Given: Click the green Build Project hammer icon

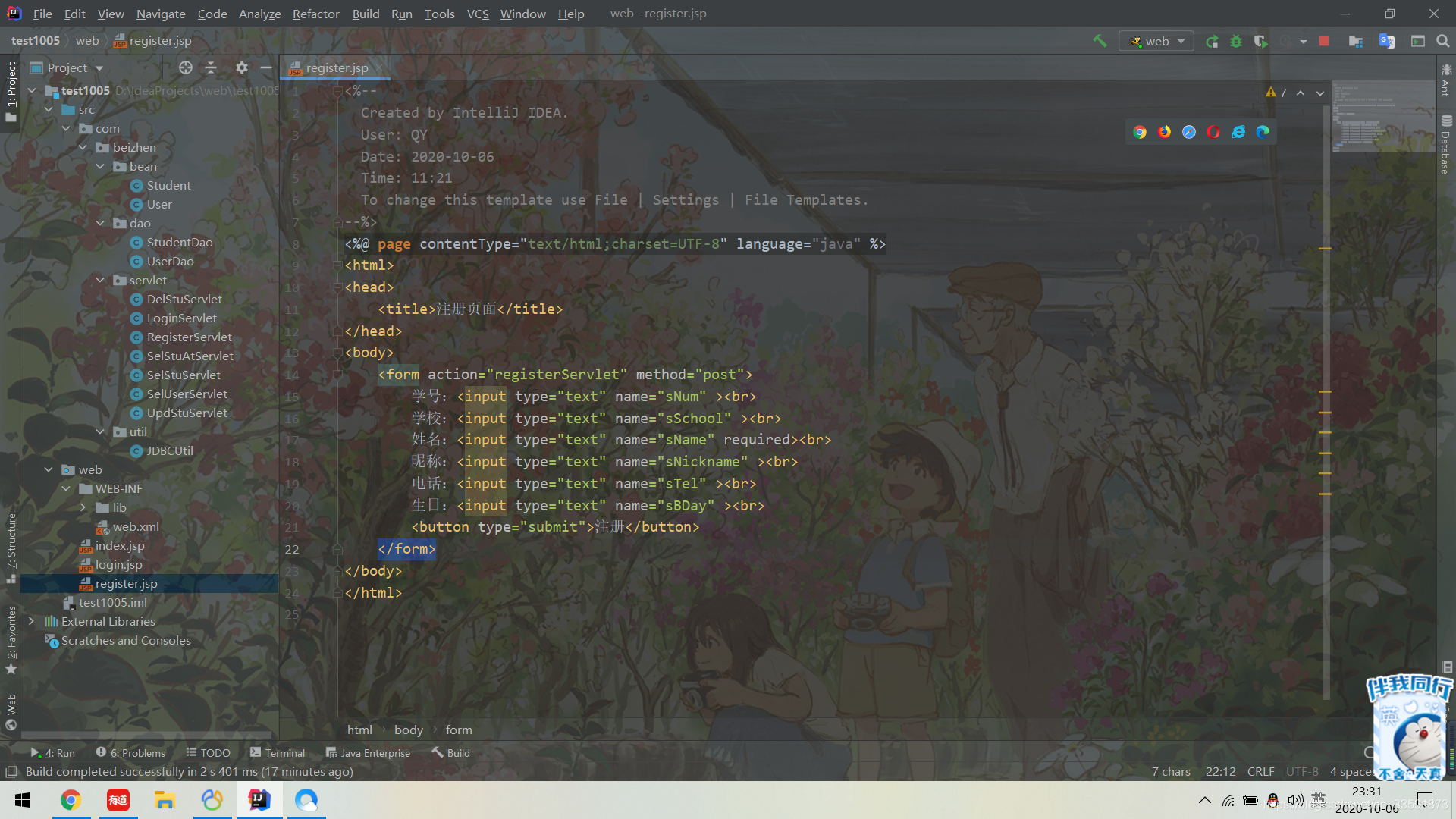Looking at the screenshot, I should click(1099, 41).
